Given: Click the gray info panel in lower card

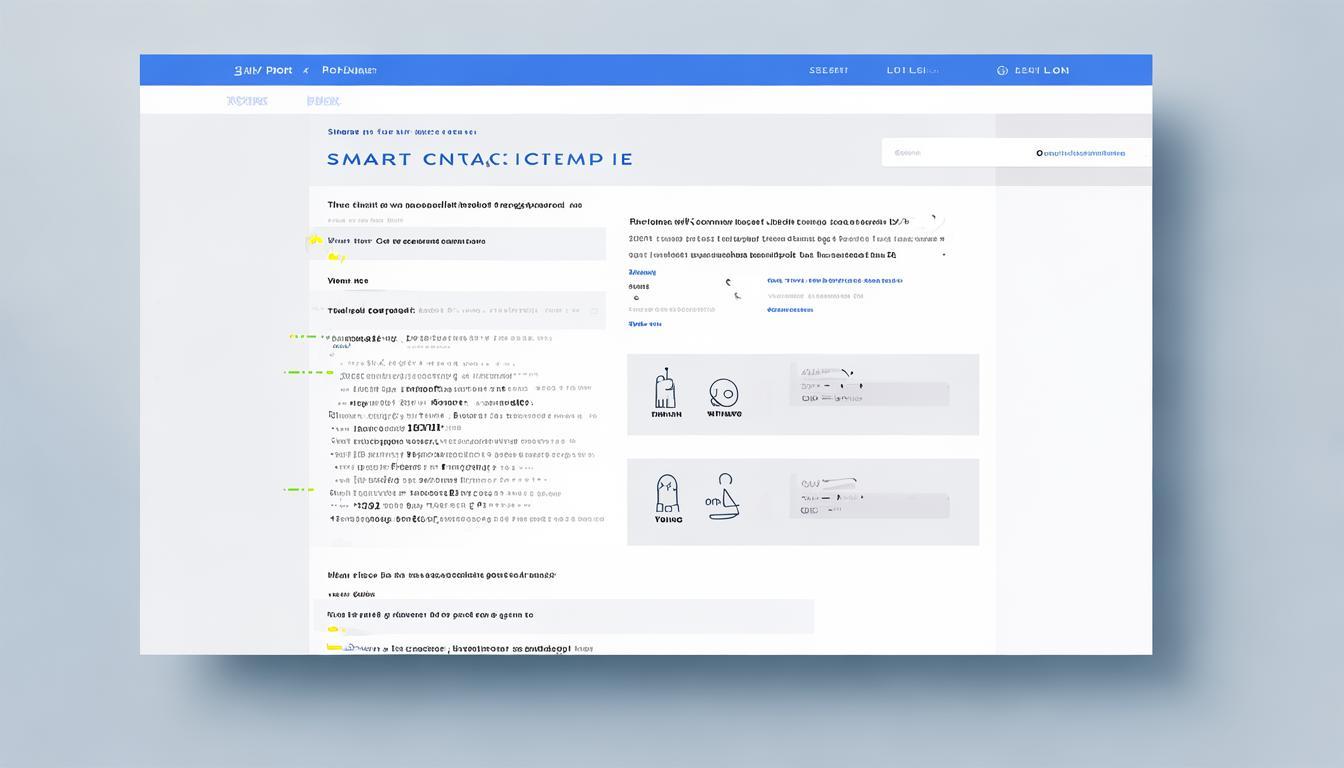Looking at the screenshot, I should click(x=869, y=497).
